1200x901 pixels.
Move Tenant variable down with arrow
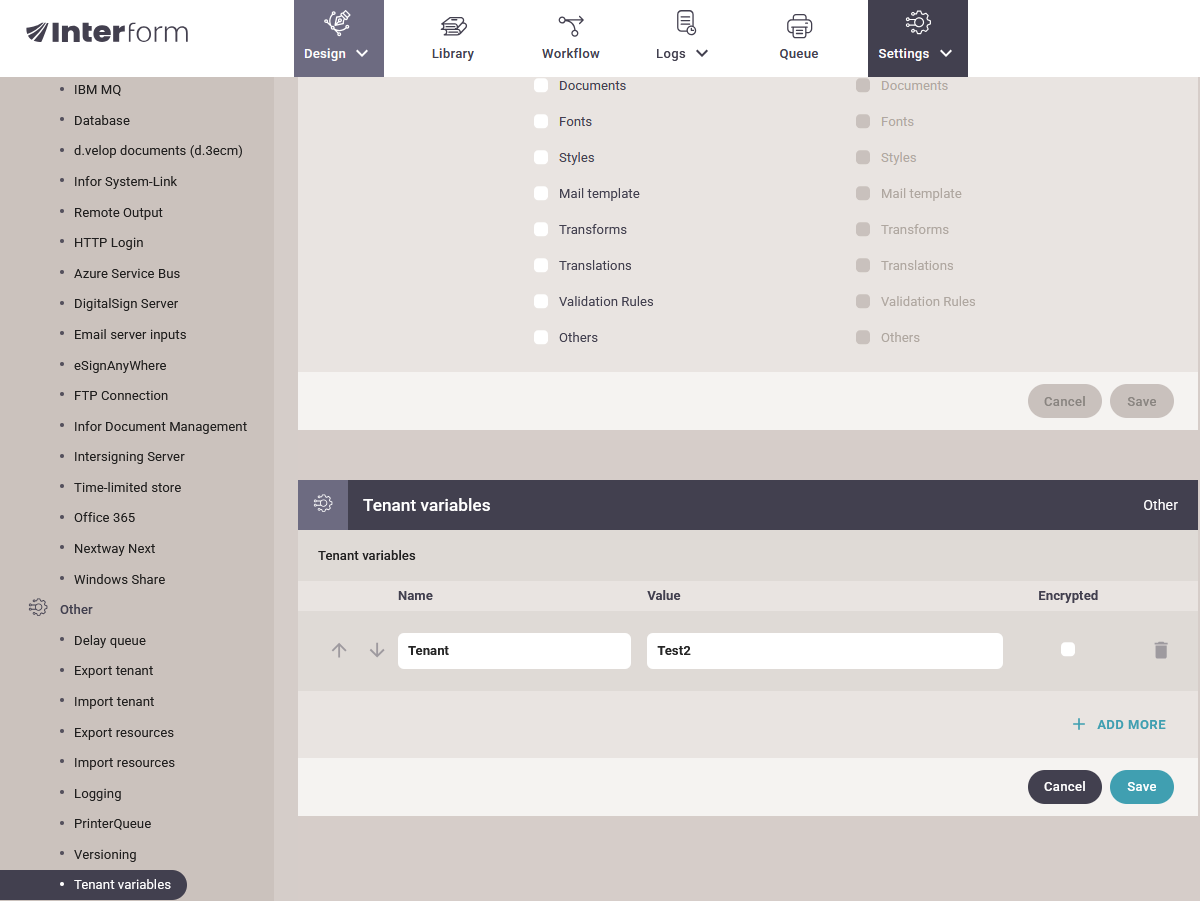click(377, 650)
